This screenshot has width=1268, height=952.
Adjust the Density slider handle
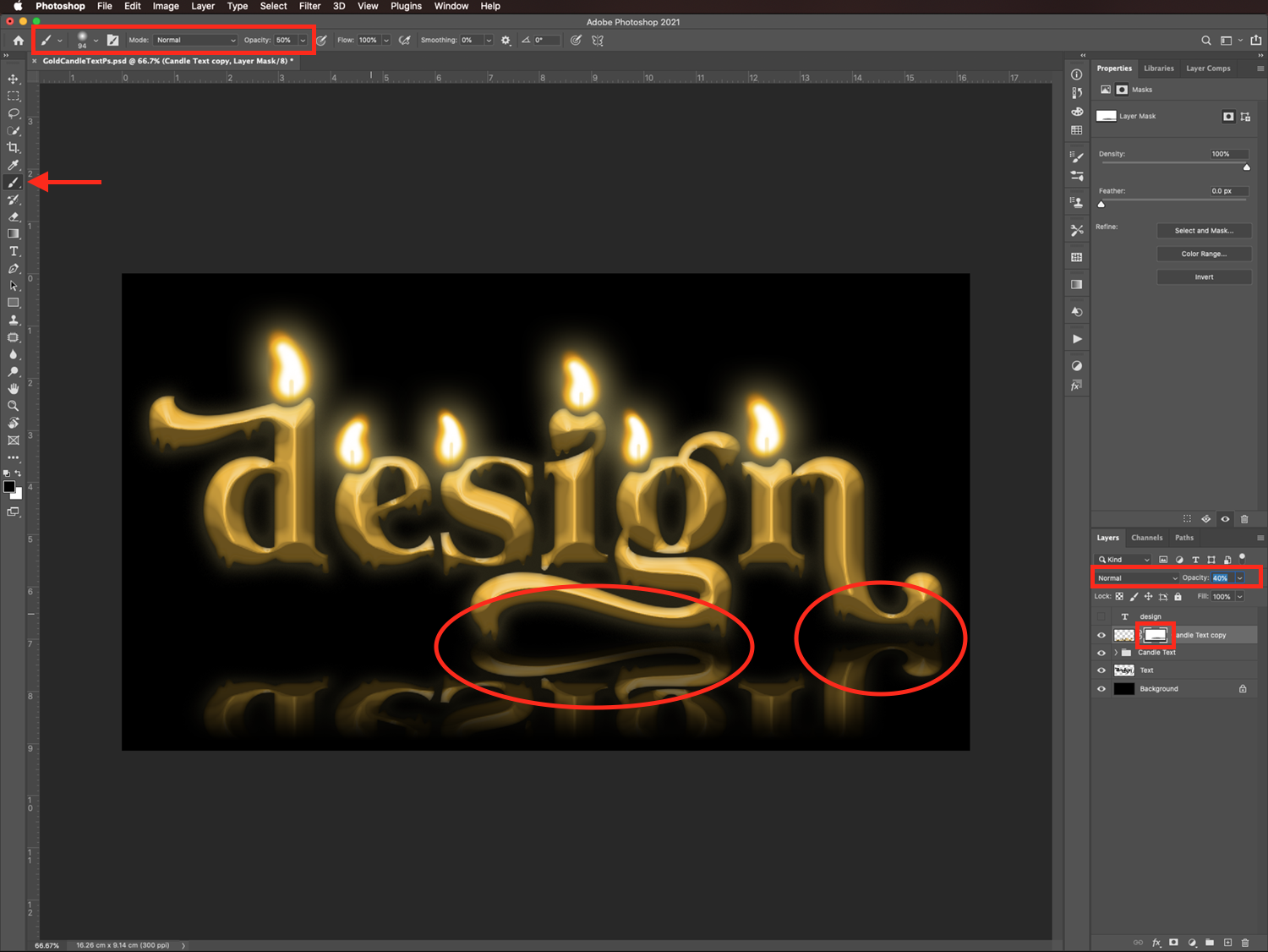pyautogui.click(x=1247, y=167)
